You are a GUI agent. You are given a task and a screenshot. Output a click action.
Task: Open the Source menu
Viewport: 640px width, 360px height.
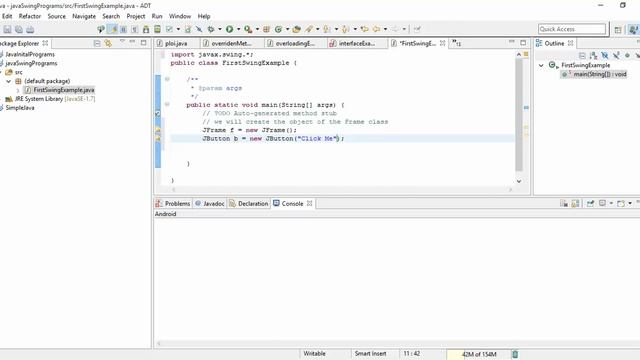56,16
